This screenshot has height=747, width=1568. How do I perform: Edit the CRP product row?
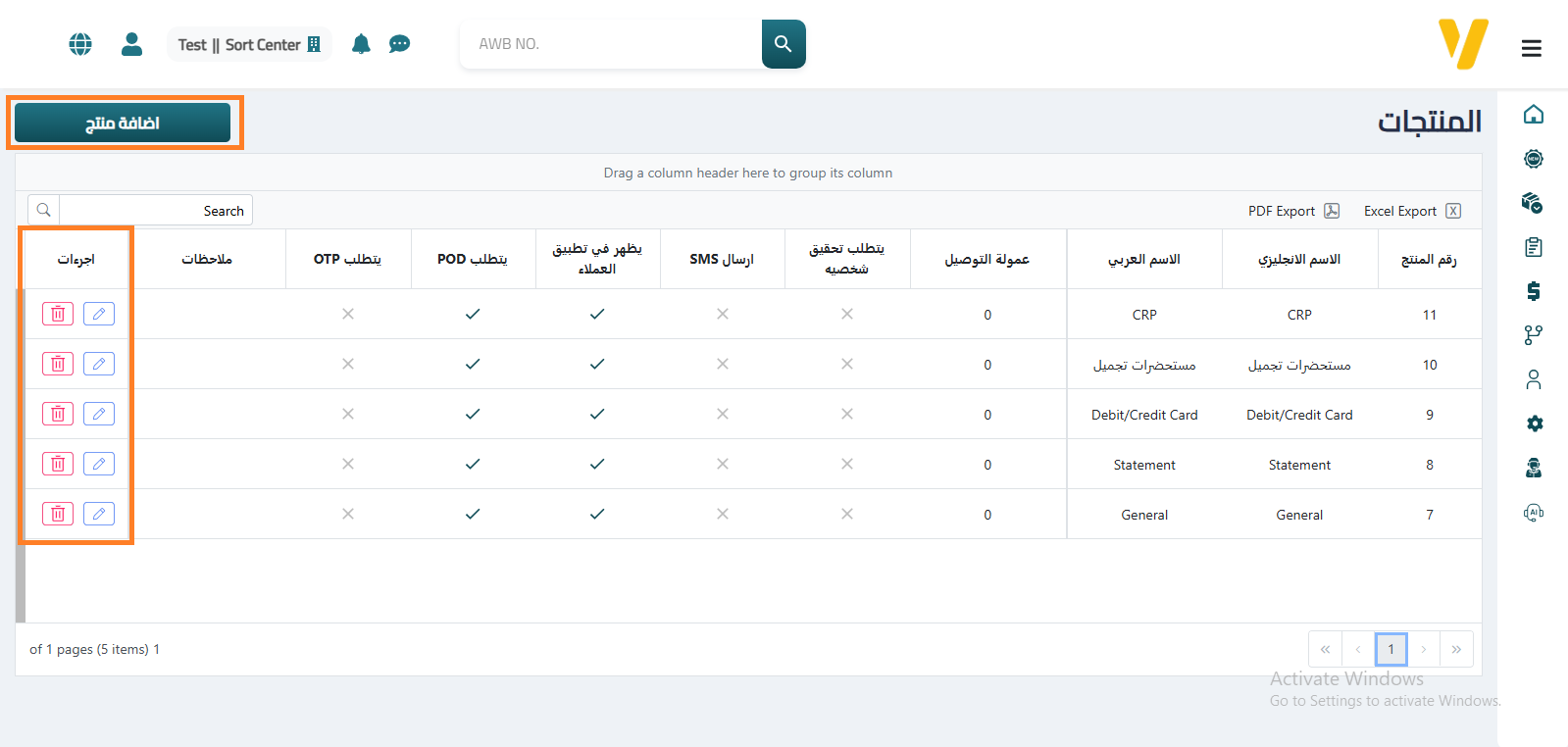click(x=99, y=314)
